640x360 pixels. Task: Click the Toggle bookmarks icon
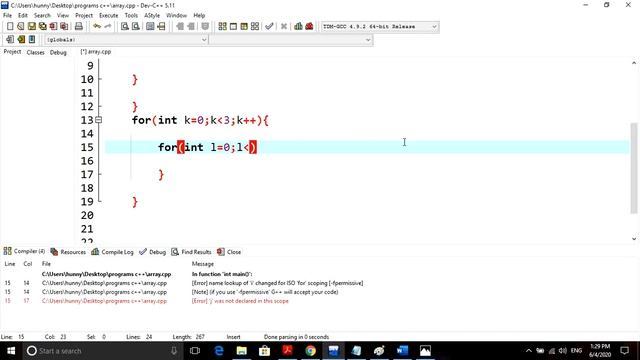21,39
